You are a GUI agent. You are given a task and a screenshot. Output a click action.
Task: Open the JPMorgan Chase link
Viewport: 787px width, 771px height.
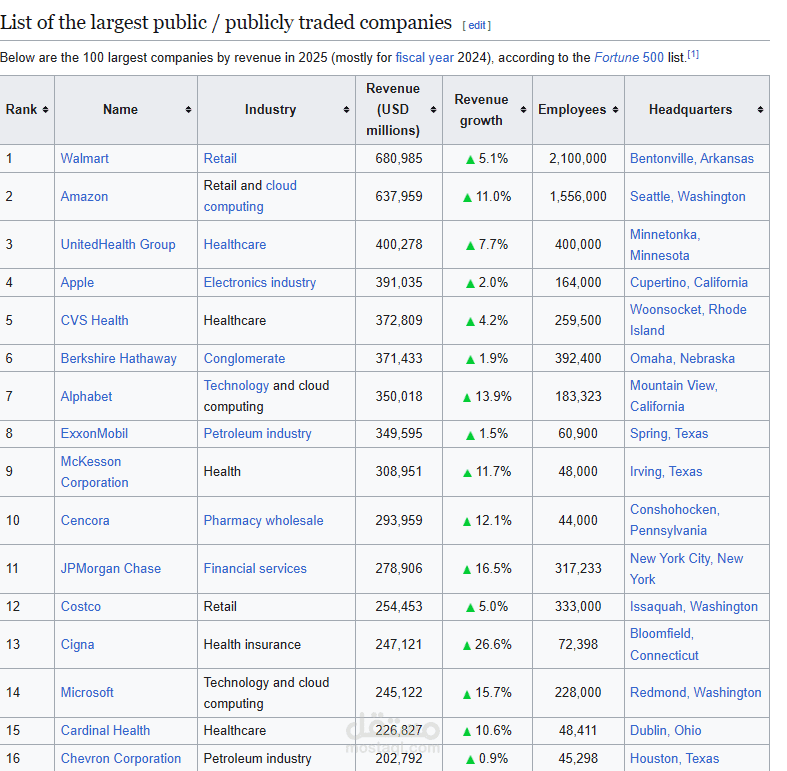click(111, 569)
